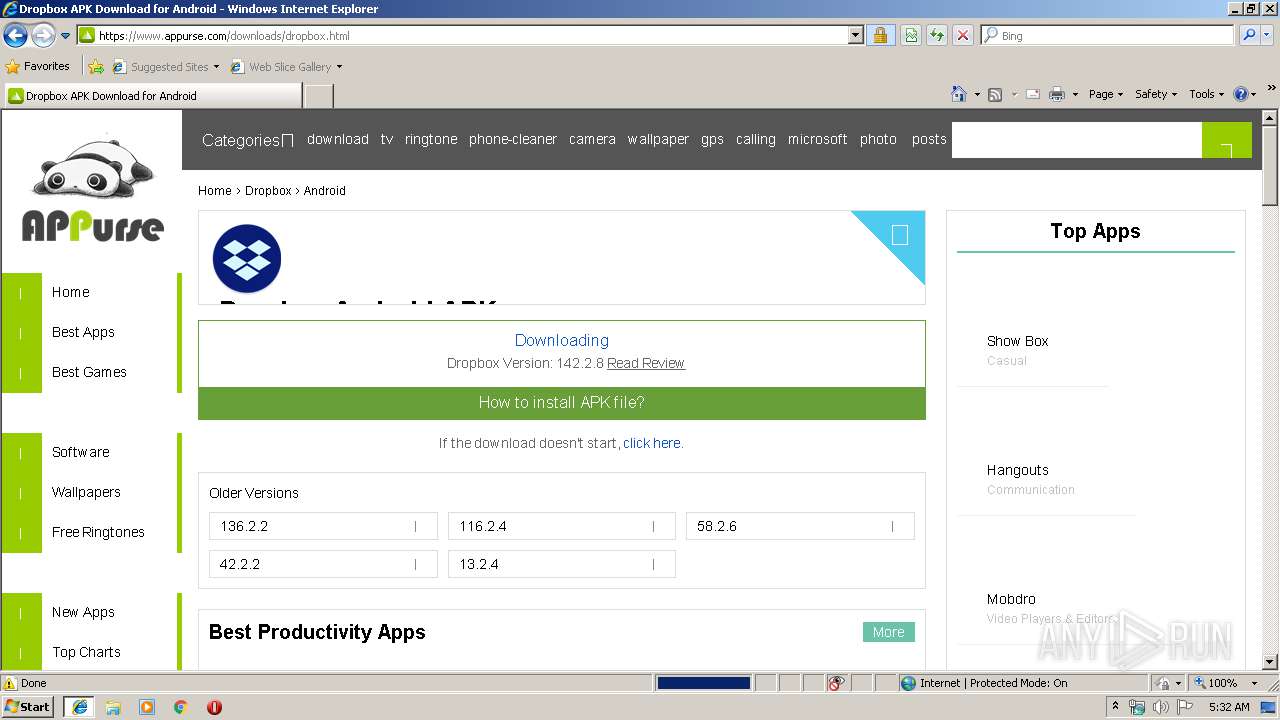Open Google Chrome from the taskbar
The image size is (1280, 720).
click(180, 707)
